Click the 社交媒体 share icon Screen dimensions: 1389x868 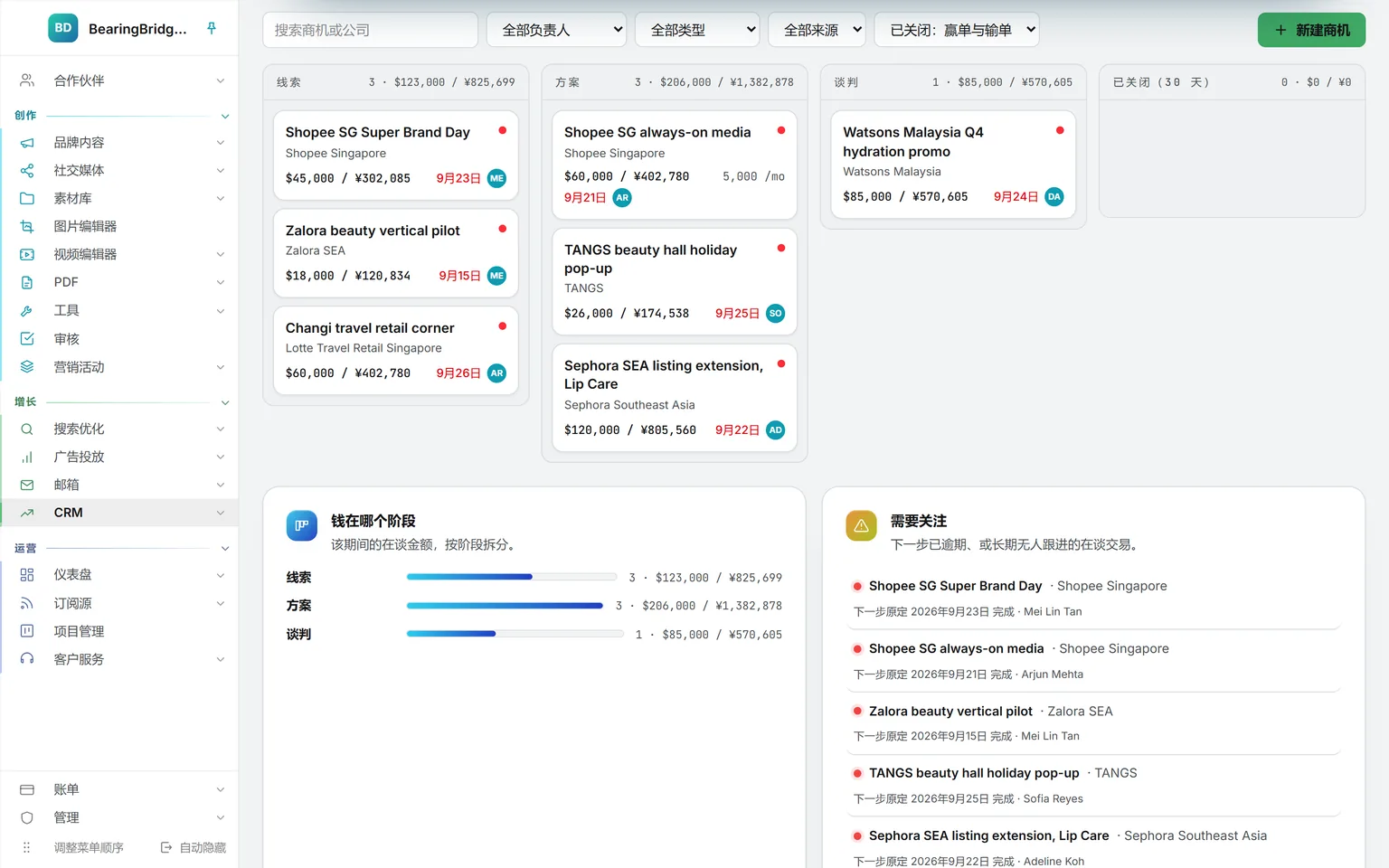tap(27, 170)
